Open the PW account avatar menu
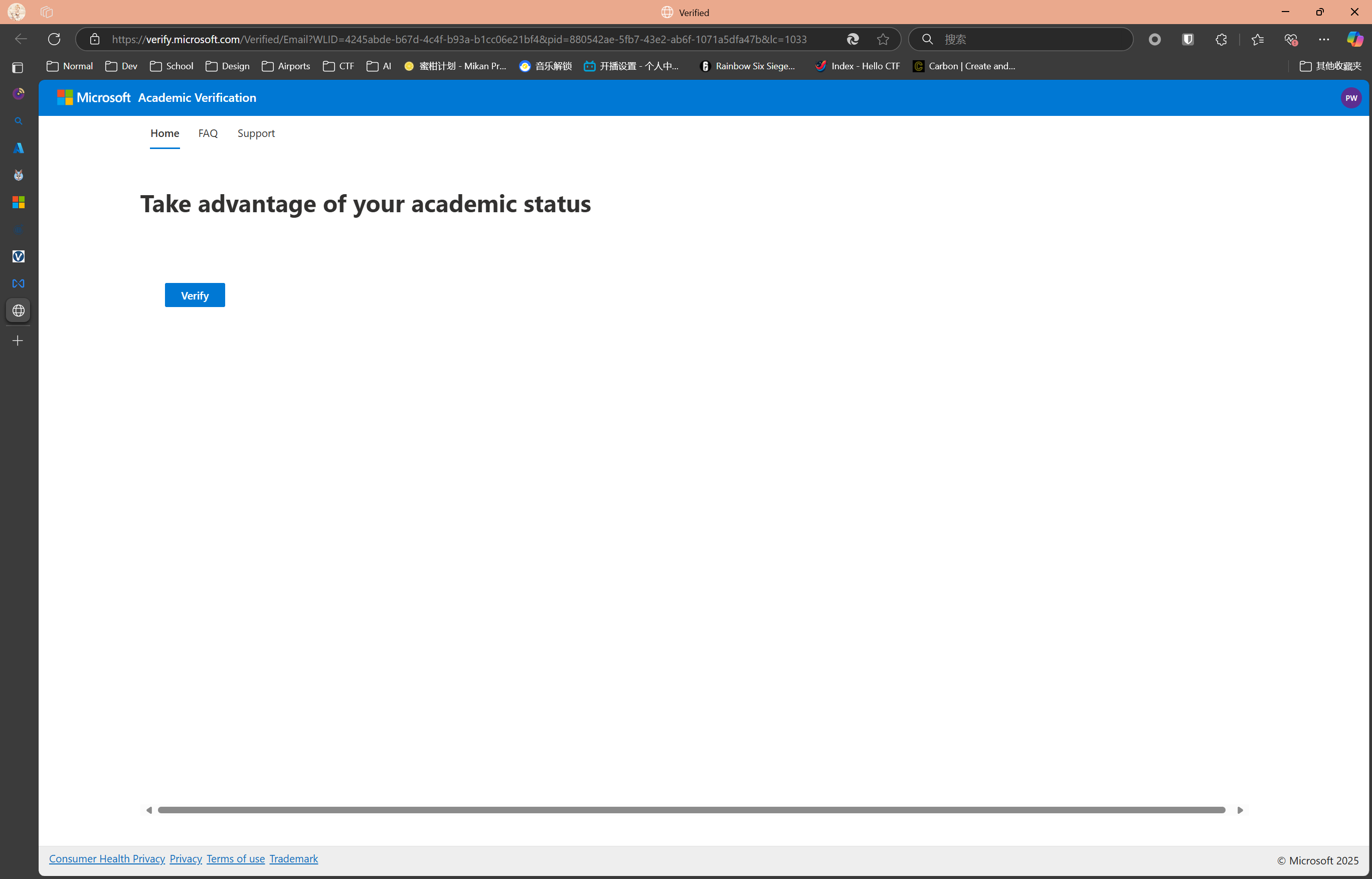This screenshot has width=1372, height=879. tap(1350, 98)
